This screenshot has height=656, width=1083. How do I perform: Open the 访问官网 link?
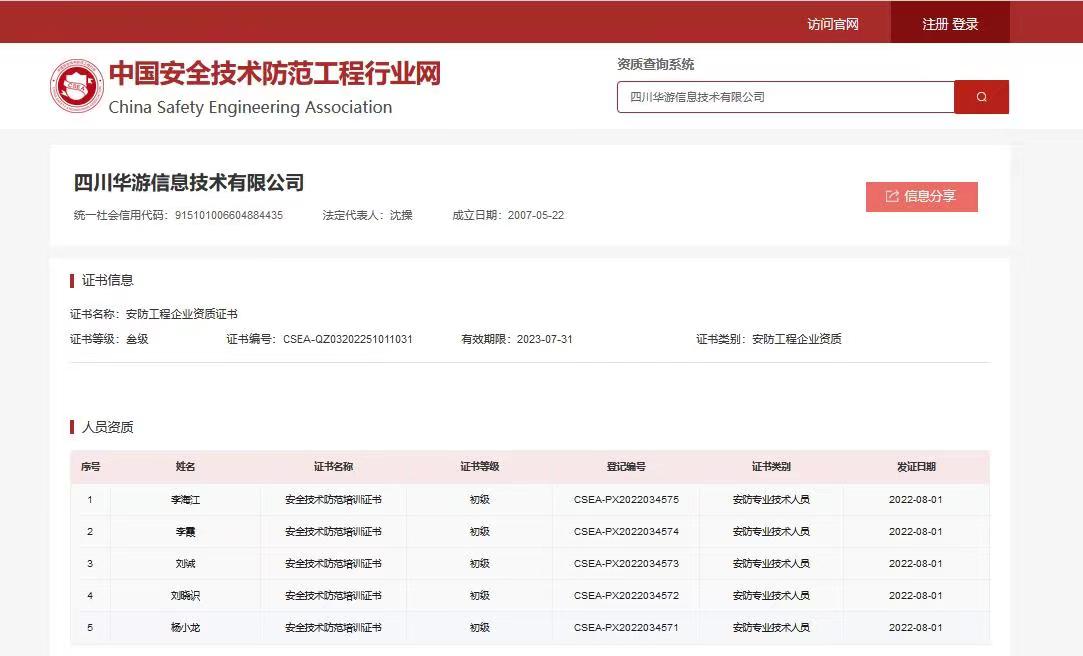click(x=833, y=24)
